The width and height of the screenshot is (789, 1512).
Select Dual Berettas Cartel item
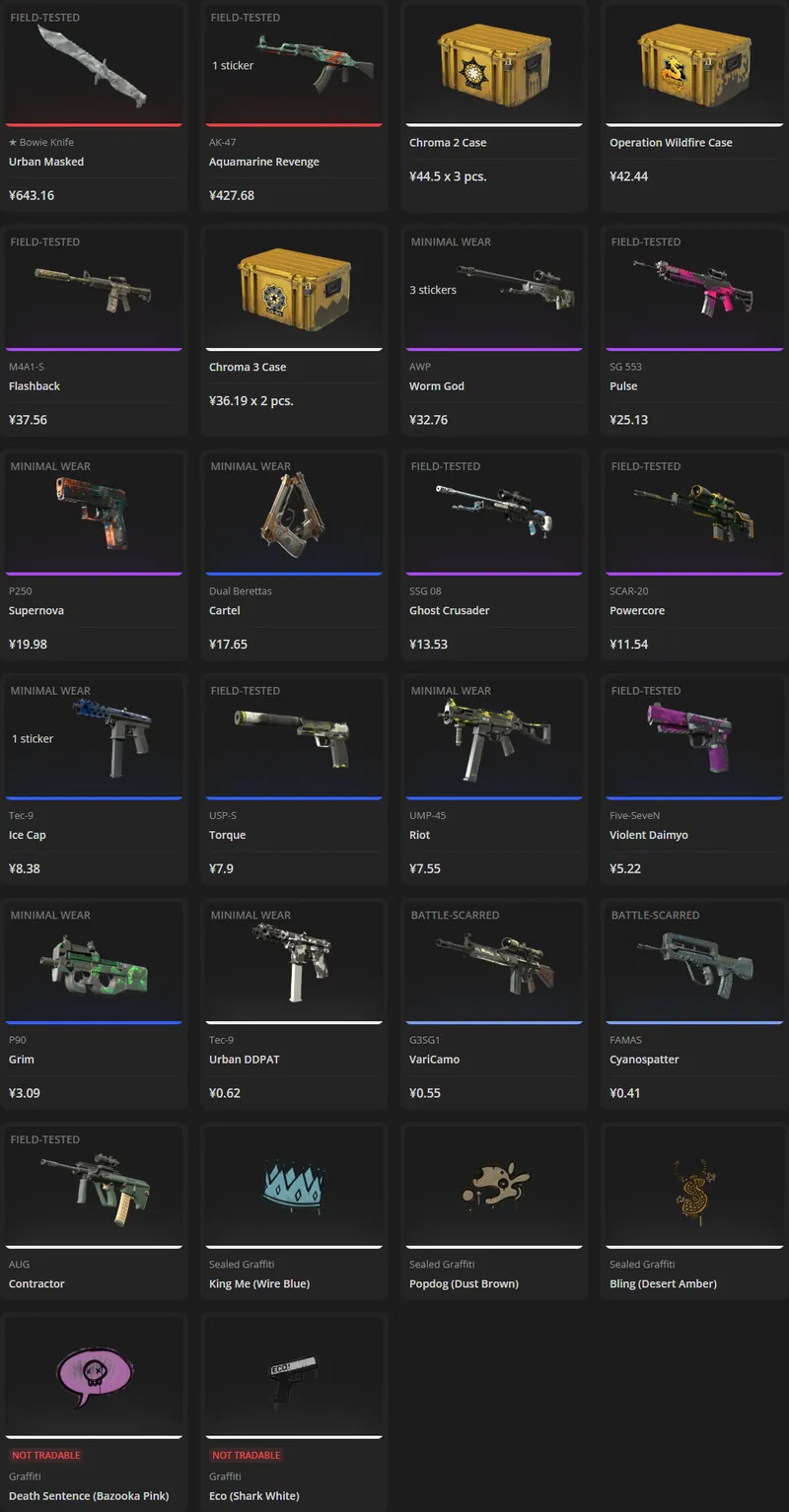pyautogui.click(x=294, y=556)
